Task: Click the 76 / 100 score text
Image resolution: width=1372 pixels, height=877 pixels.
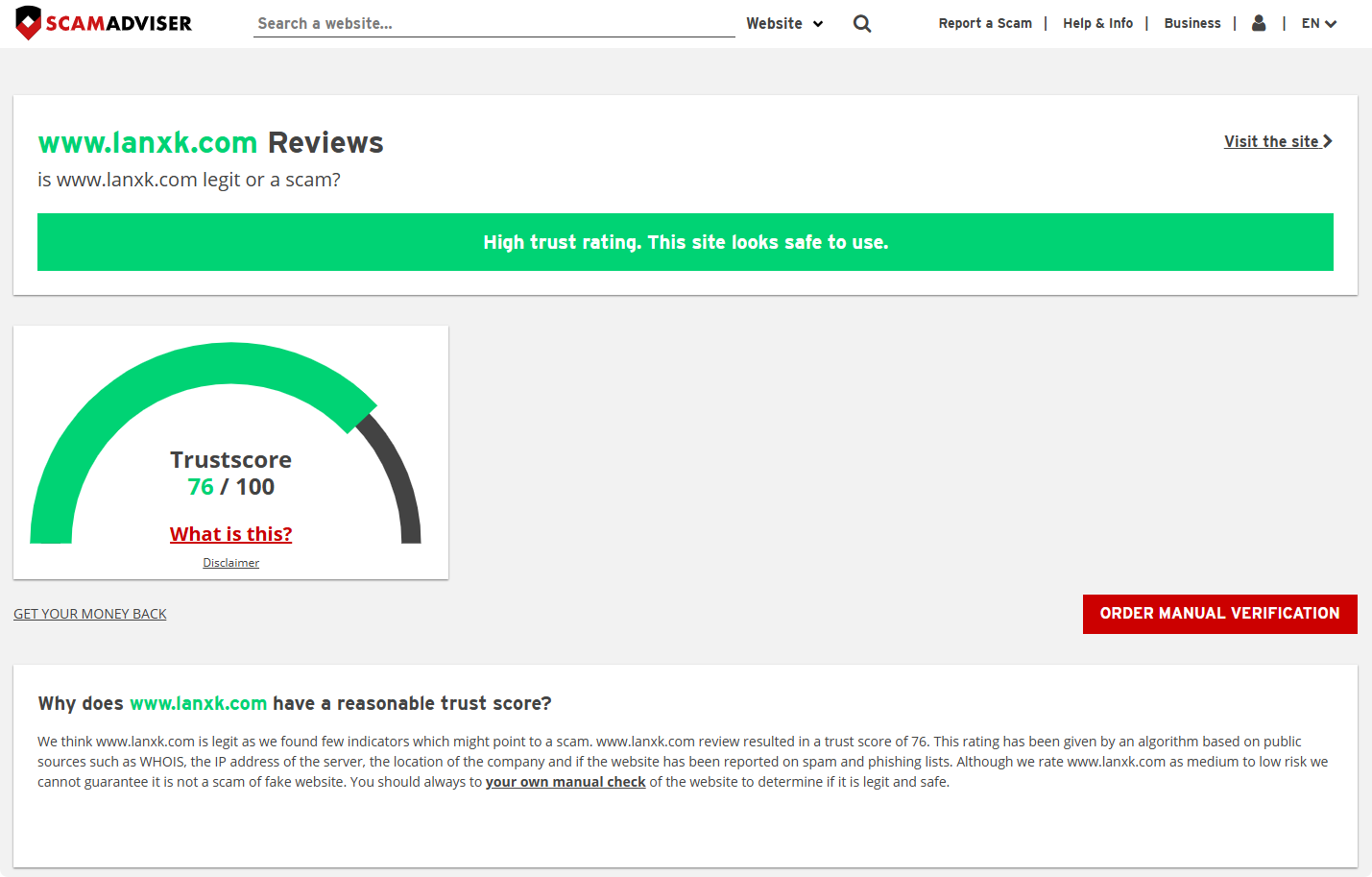Action: (231, 487)
